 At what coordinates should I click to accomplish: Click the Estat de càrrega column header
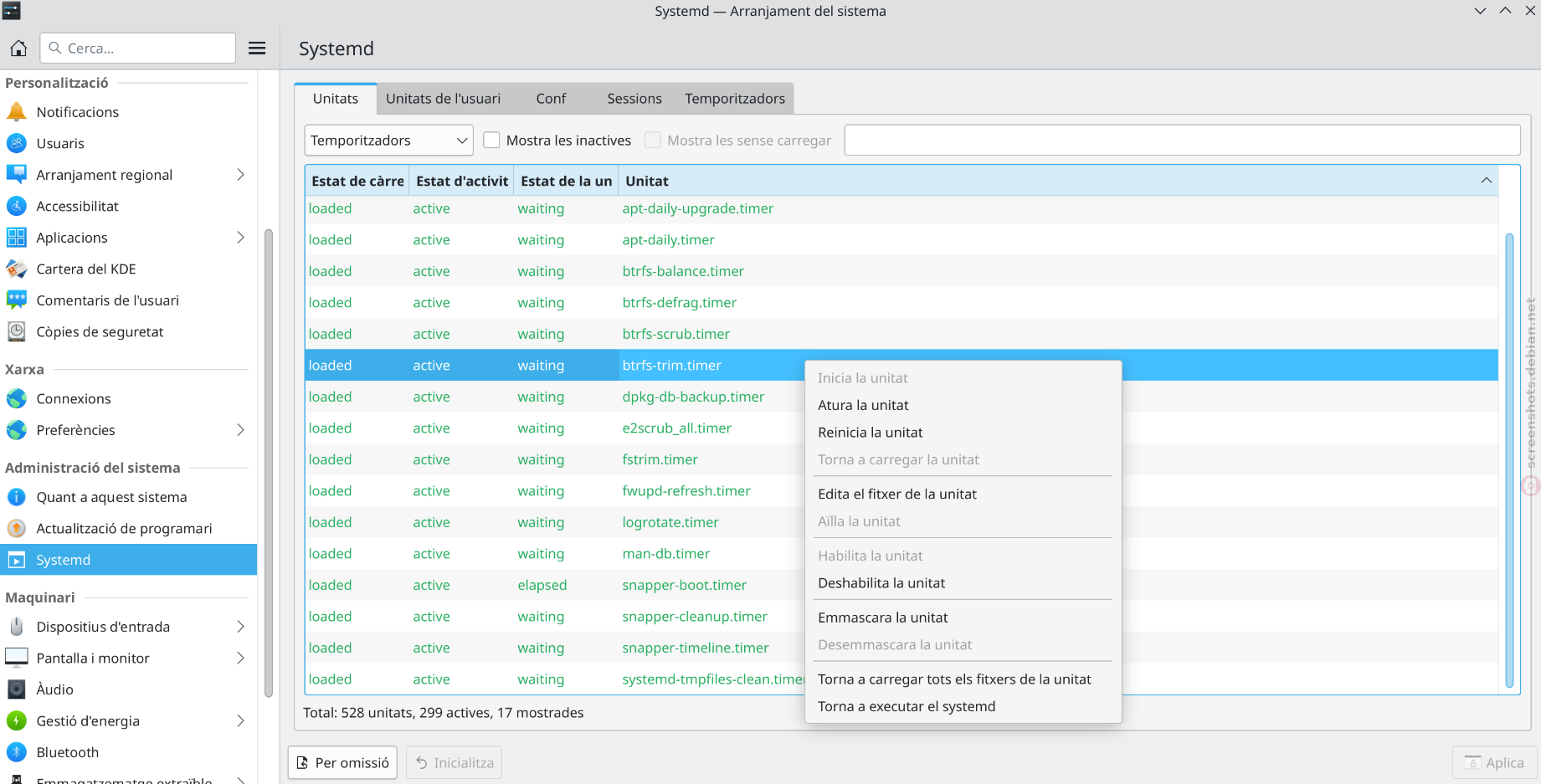tap(357, 181)
